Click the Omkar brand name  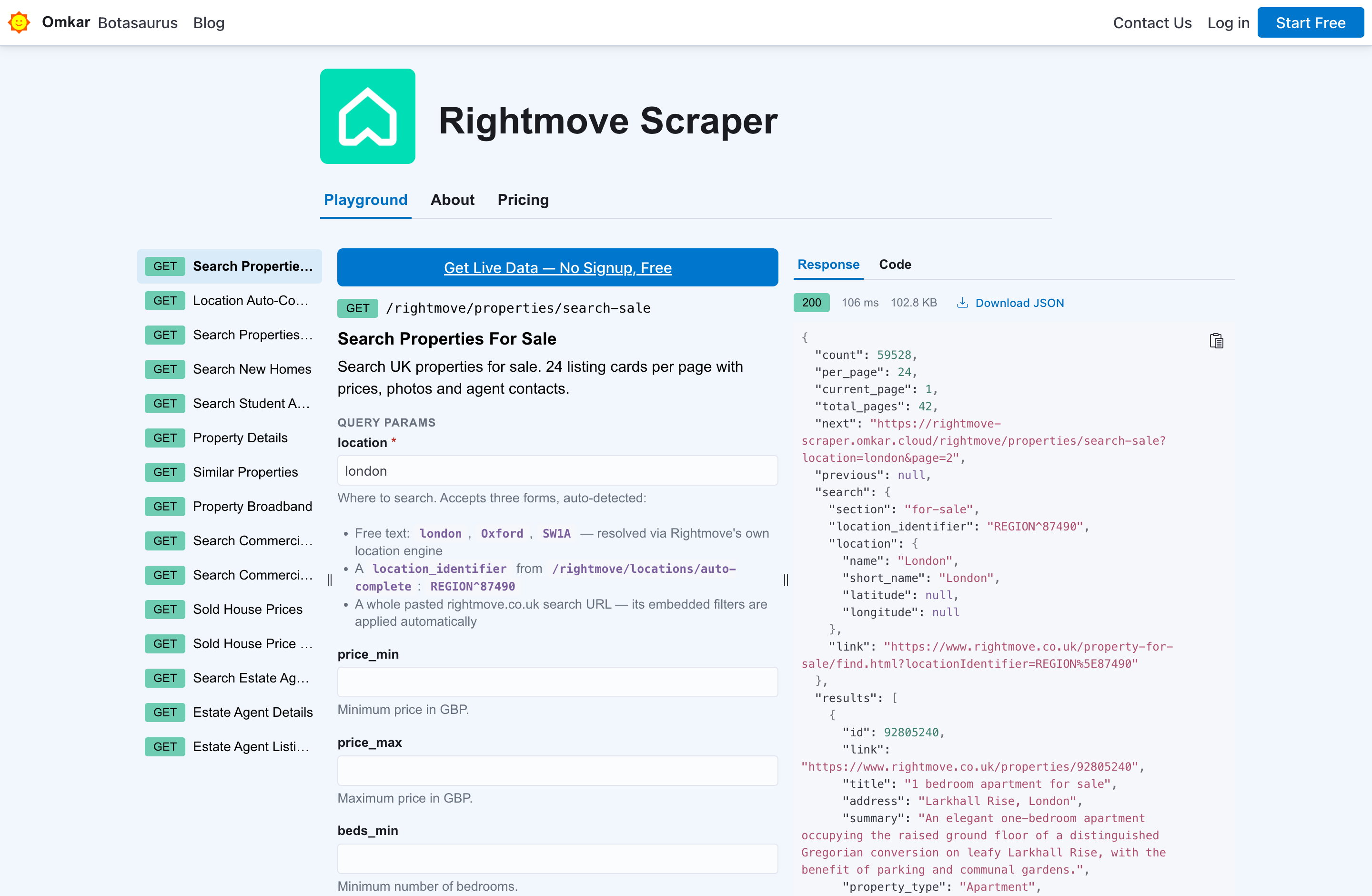[66, 22]
